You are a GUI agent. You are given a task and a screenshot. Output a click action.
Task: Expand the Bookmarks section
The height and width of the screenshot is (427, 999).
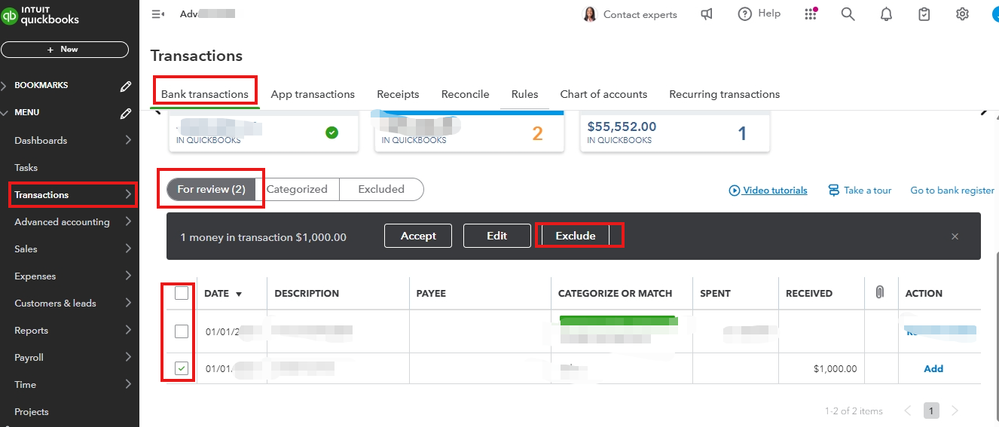[4, 85]
